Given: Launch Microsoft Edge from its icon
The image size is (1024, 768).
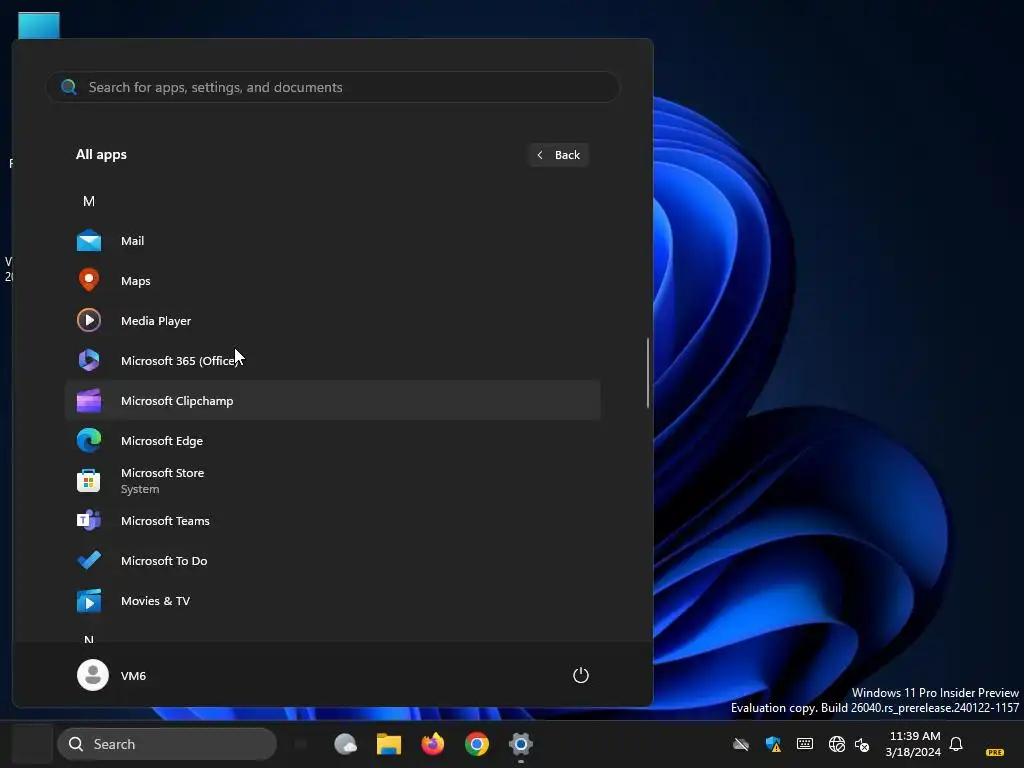Looking at the screenshot, I should (89, 441).
